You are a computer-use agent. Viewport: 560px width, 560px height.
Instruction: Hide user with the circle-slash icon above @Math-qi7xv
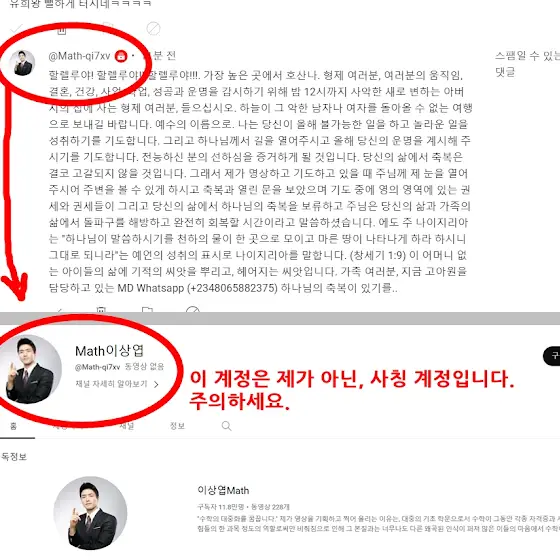pyautogui.click(x=153, y=29)
